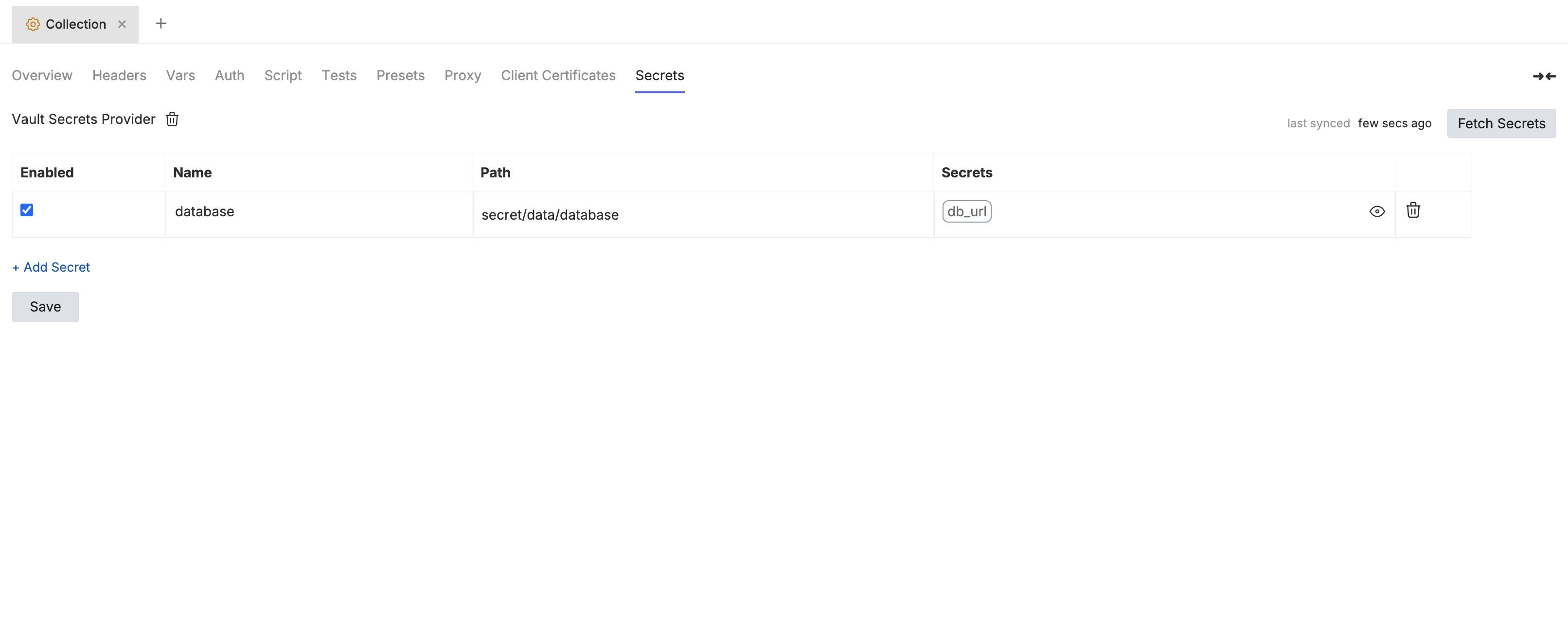The width and height of the screenshot is (1568, 624).
Task: Switch to the Auth tab
Action: coord(230,75)
